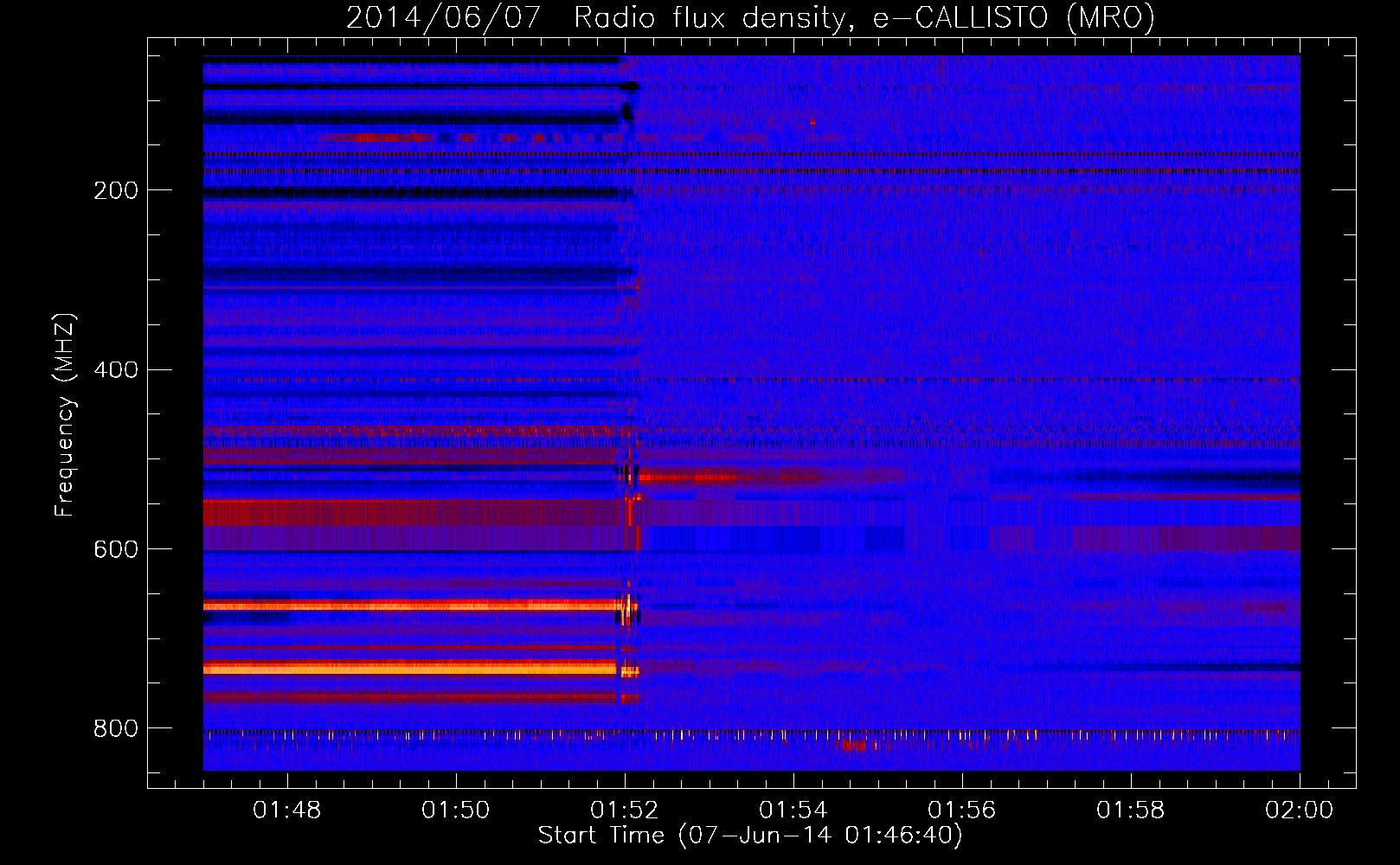Click the 01:58 time tick label

pos(1130,811)
